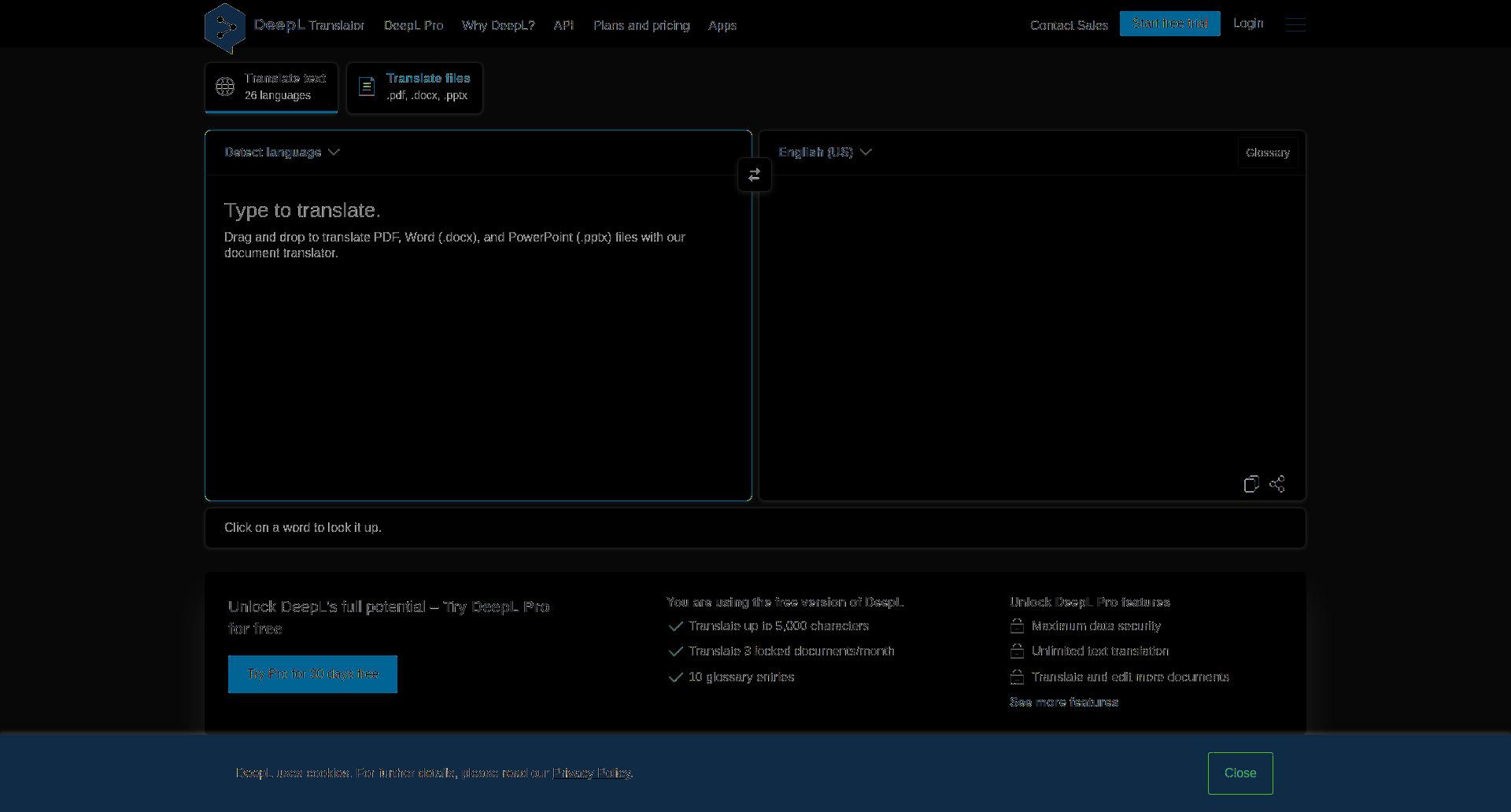Copy translation to clipboard icon
The image size is (1511, 812).
coord(1251,484)
